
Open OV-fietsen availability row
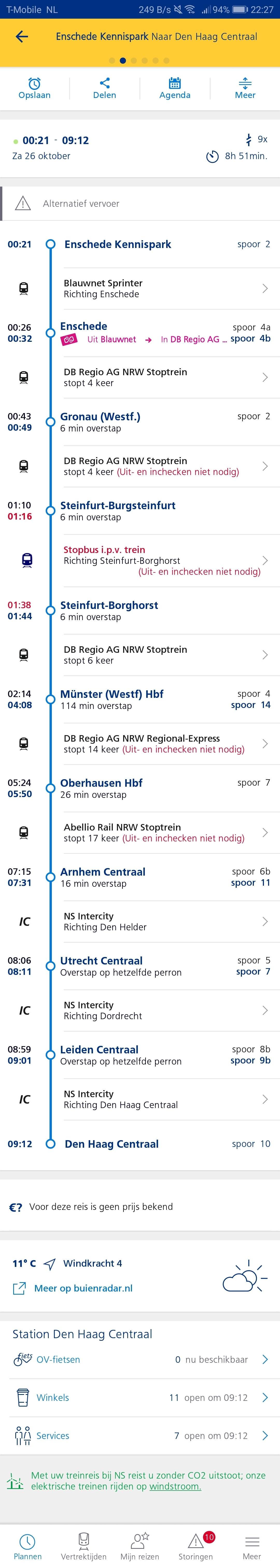pos(140,1359)
